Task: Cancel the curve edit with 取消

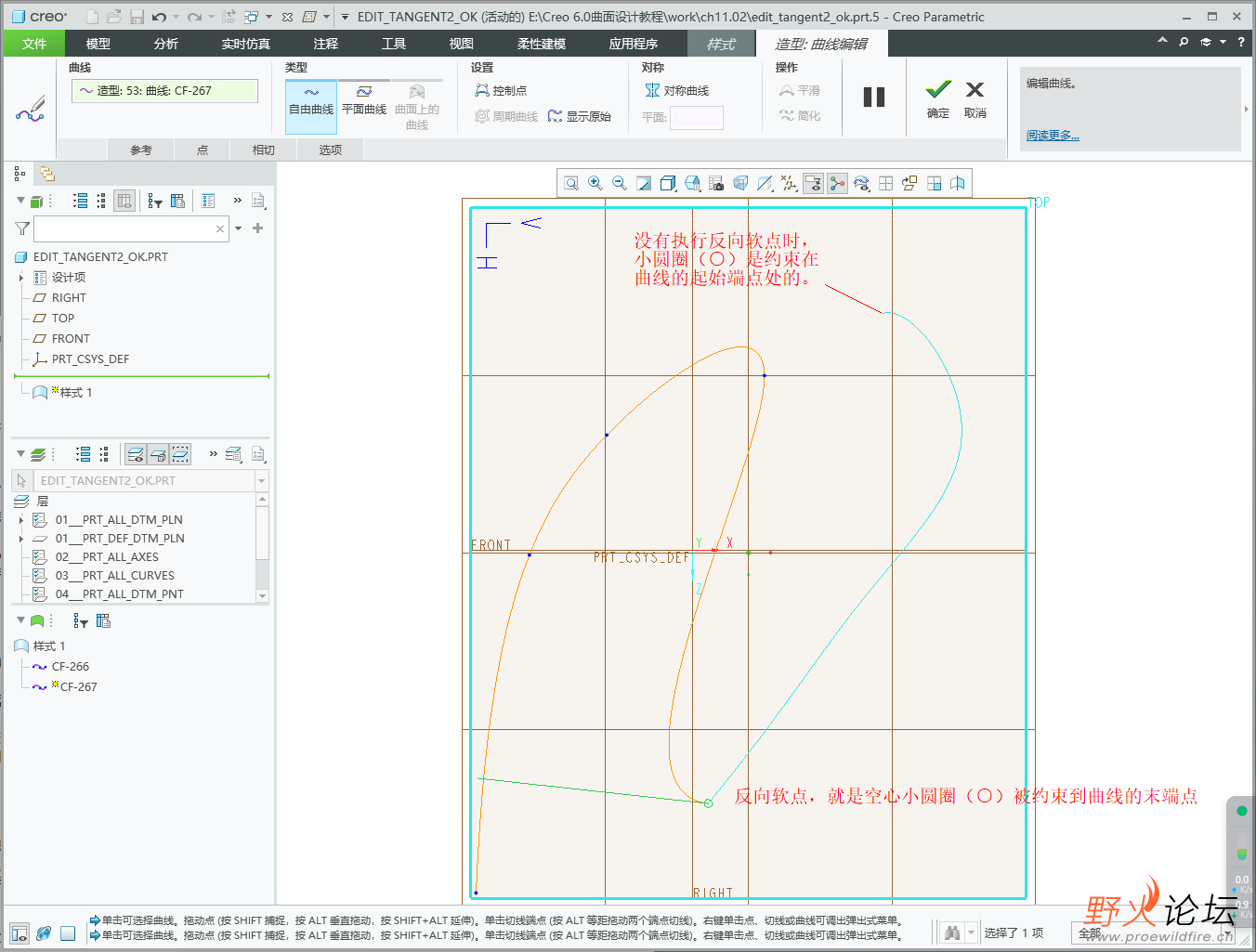Action: (x=975, y=98)
